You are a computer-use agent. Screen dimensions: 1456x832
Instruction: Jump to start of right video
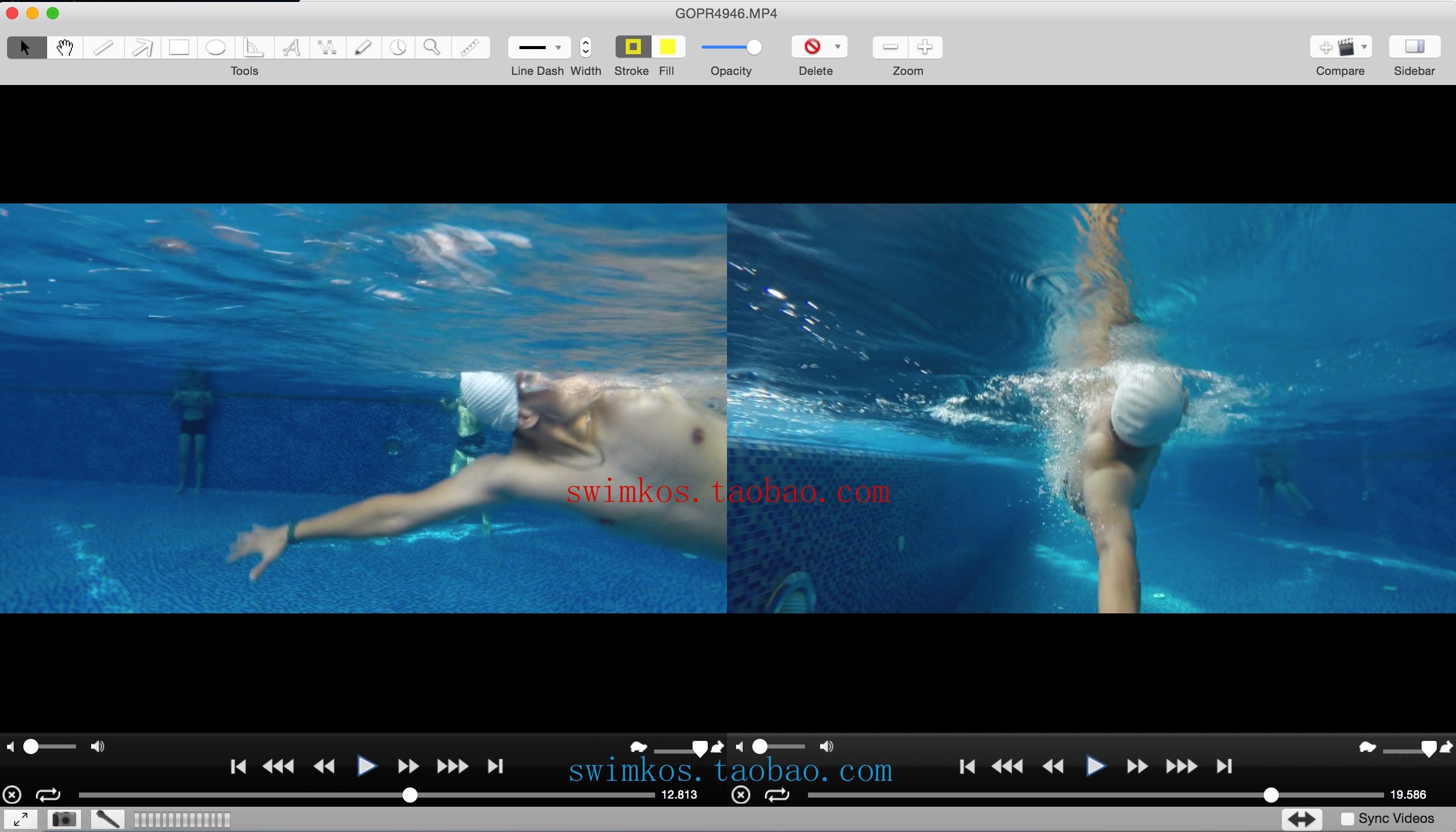click(x=966, y=766)
